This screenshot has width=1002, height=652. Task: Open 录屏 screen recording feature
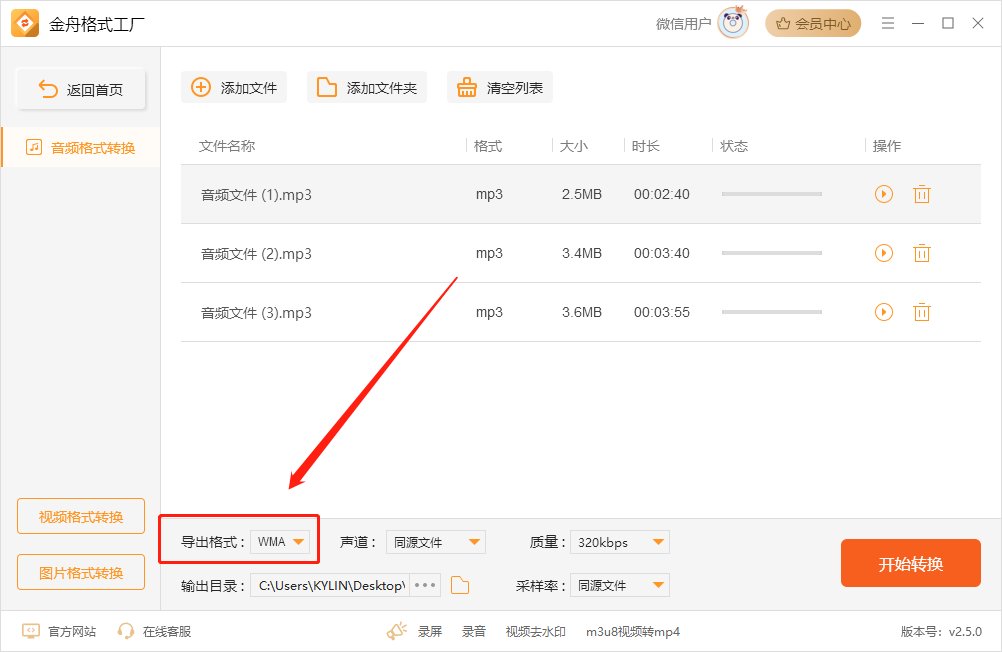click(429, 631)
